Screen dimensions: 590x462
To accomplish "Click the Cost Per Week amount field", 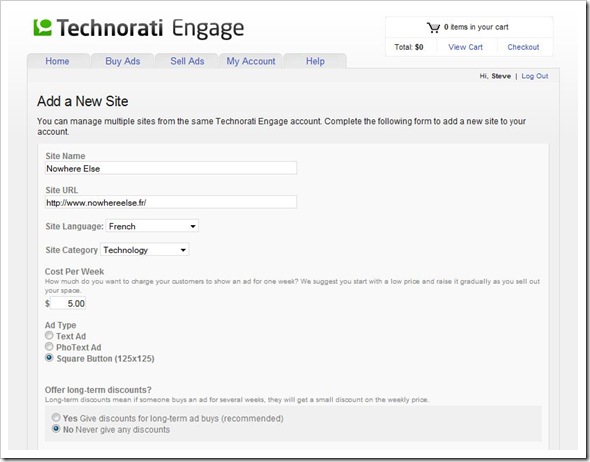I will 68,303.
